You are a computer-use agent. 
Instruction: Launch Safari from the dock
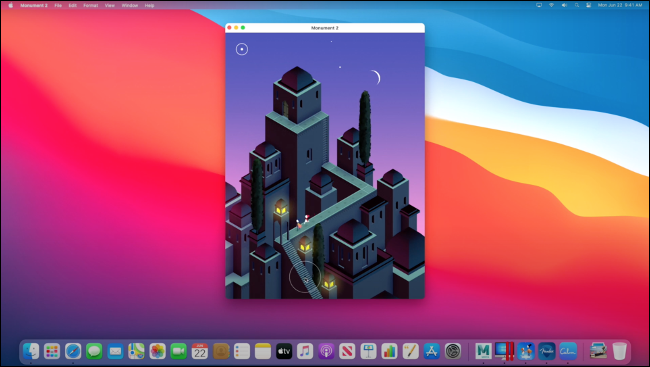73,351
